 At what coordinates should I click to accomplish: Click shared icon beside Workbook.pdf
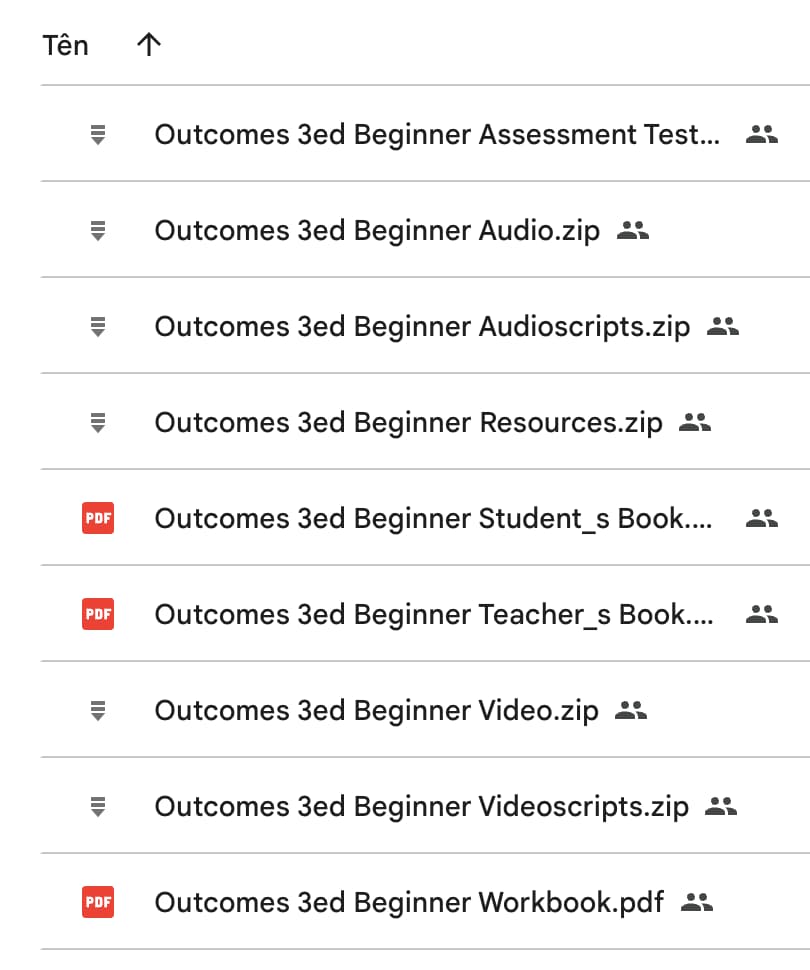click(x=697, y=902)
